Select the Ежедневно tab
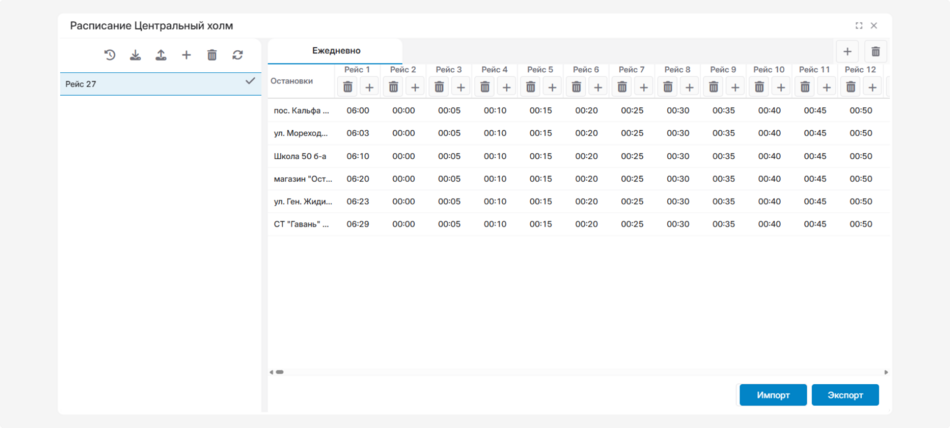The height and width of the screenshot is (428, 950). [x=336, y=51]
